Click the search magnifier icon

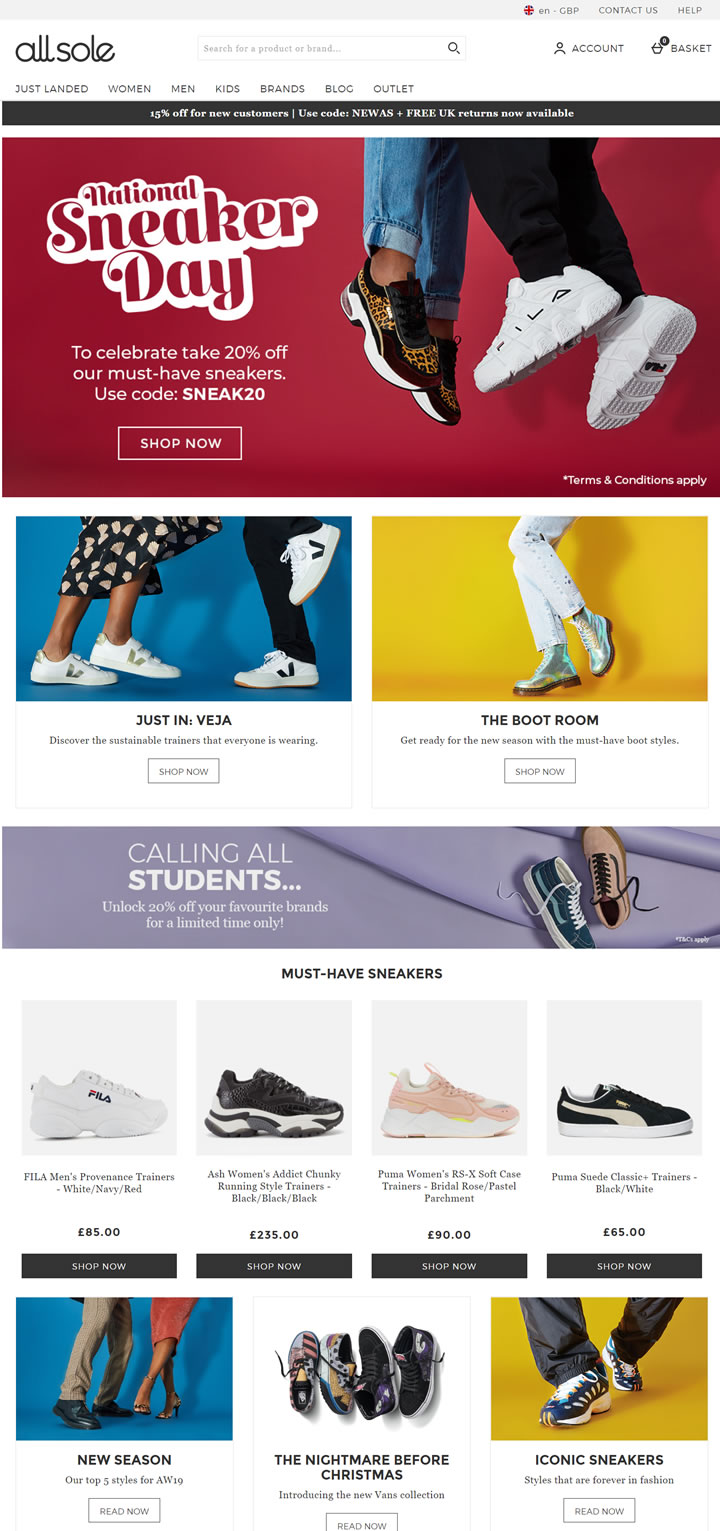(x=453, y=48)
